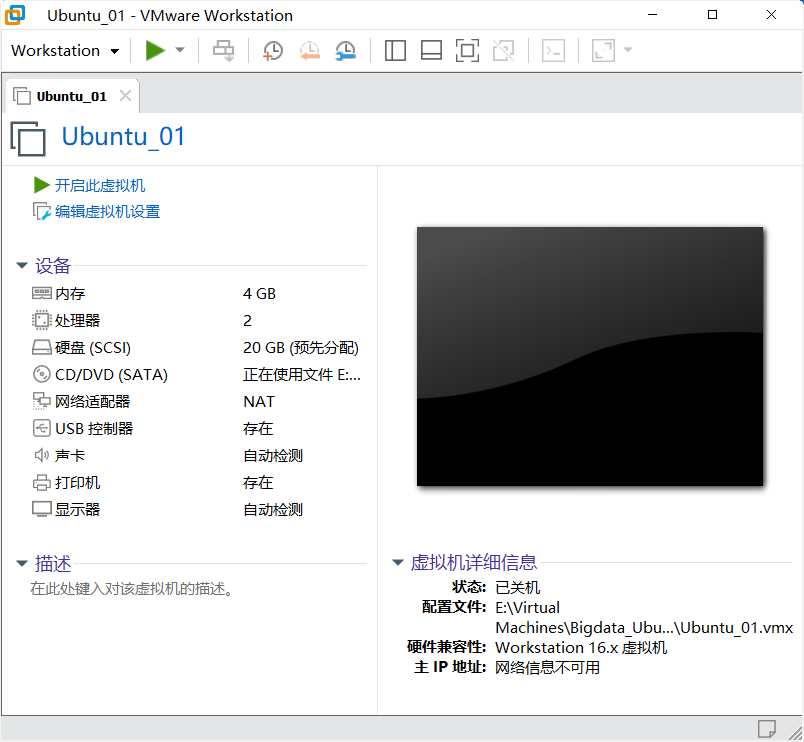
Task: Click the stretch guest display icon
Action: tap(603, 51)
